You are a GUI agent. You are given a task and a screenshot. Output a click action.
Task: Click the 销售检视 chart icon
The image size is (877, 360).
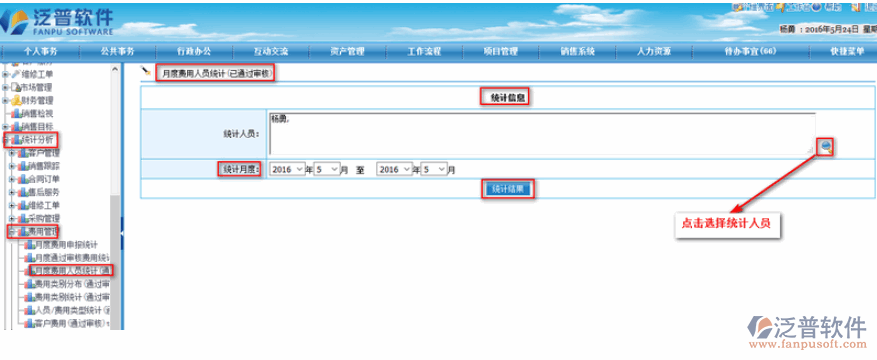tap(16, 114)
